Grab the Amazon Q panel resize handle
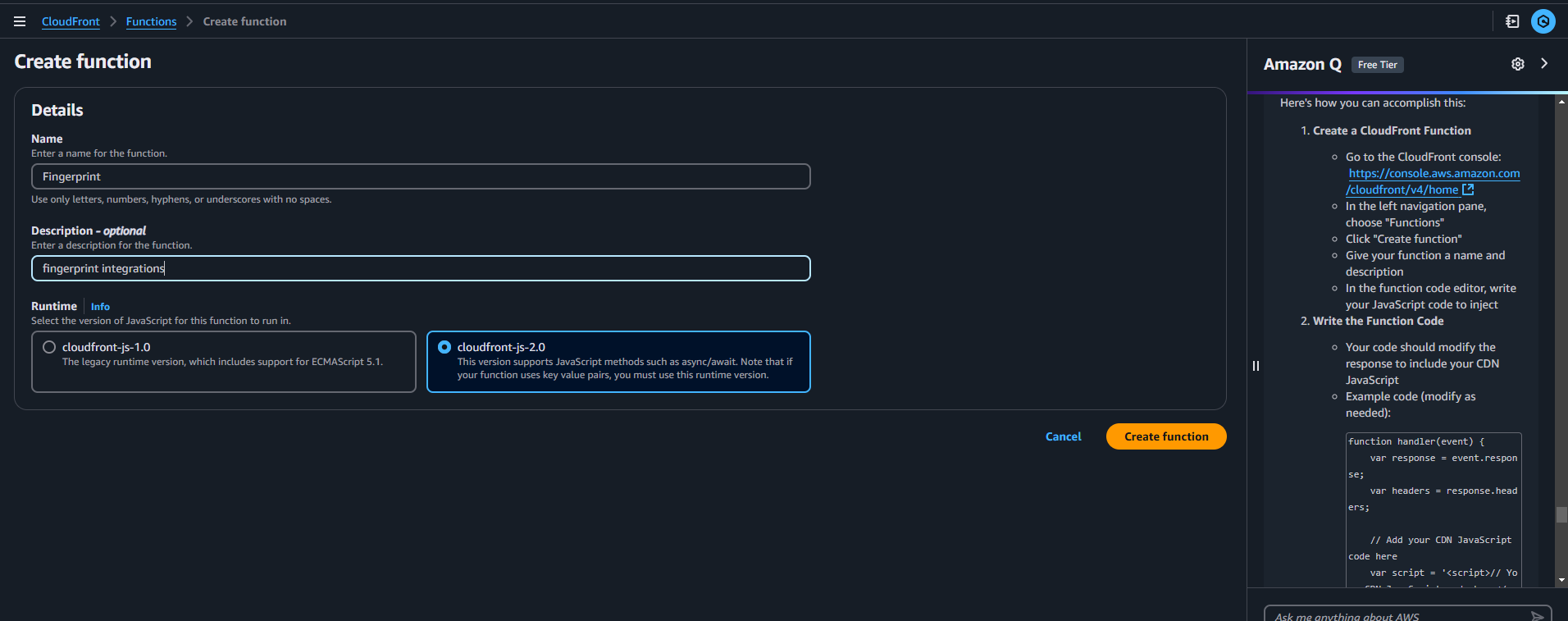1568x621 pixels. click(1256, 366)
